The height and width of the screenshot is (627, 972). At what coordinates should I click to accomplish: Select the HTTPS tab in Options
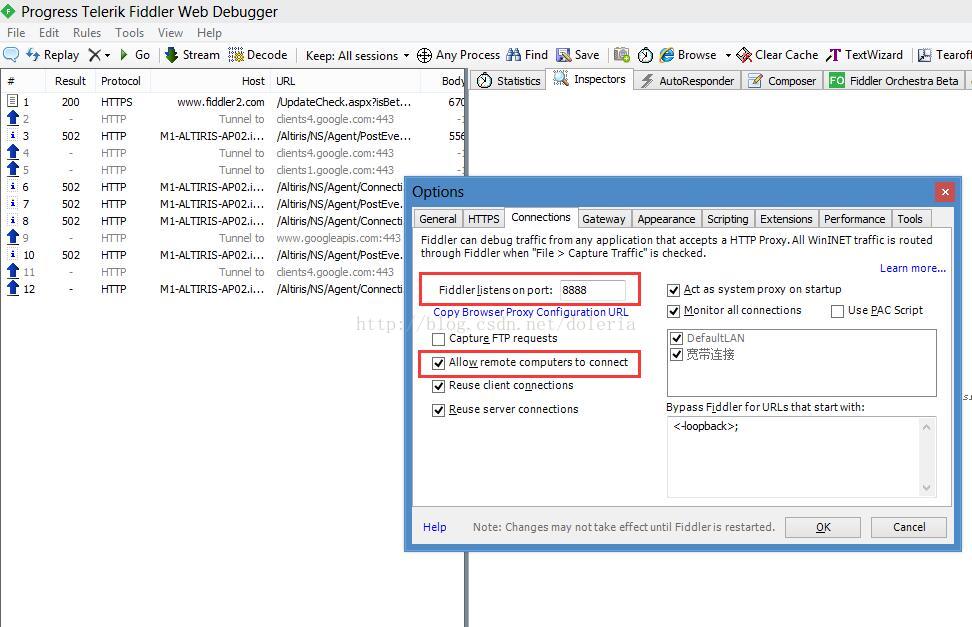click(484, 219)
